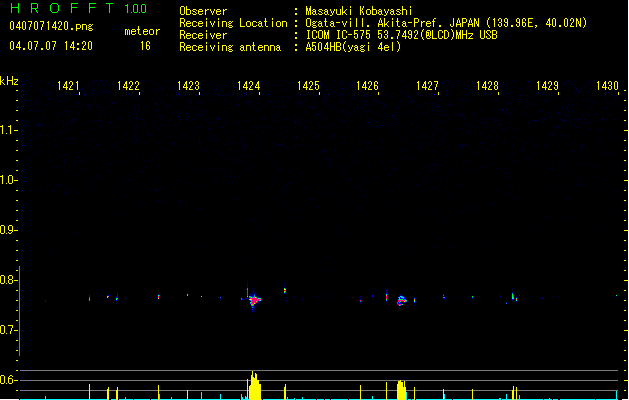Select the A504HB(yagi 4el) antenna text
629x400 pixels.
tap(353, 47)
